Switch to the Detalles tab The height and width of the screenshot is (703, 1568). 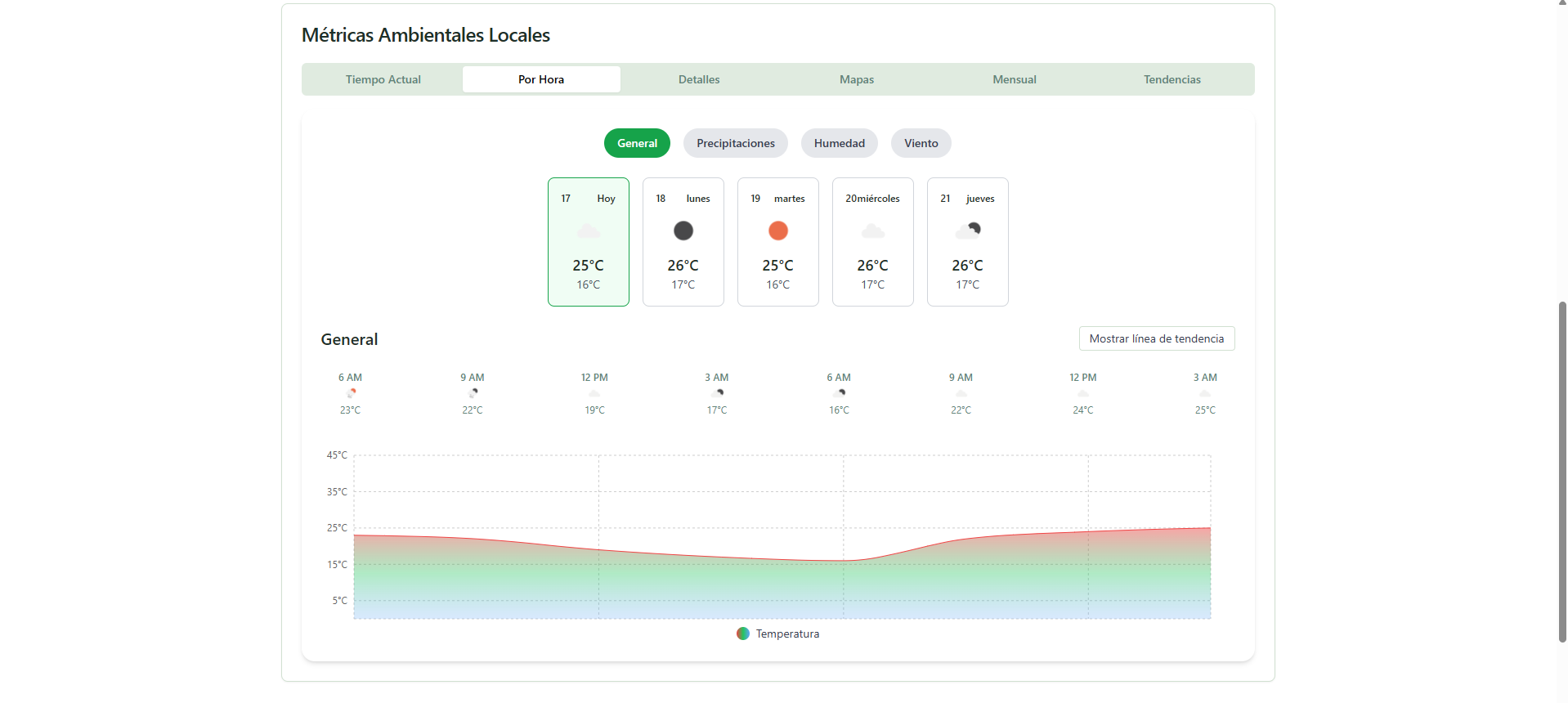pyautogui.click(x=699, y=79)
